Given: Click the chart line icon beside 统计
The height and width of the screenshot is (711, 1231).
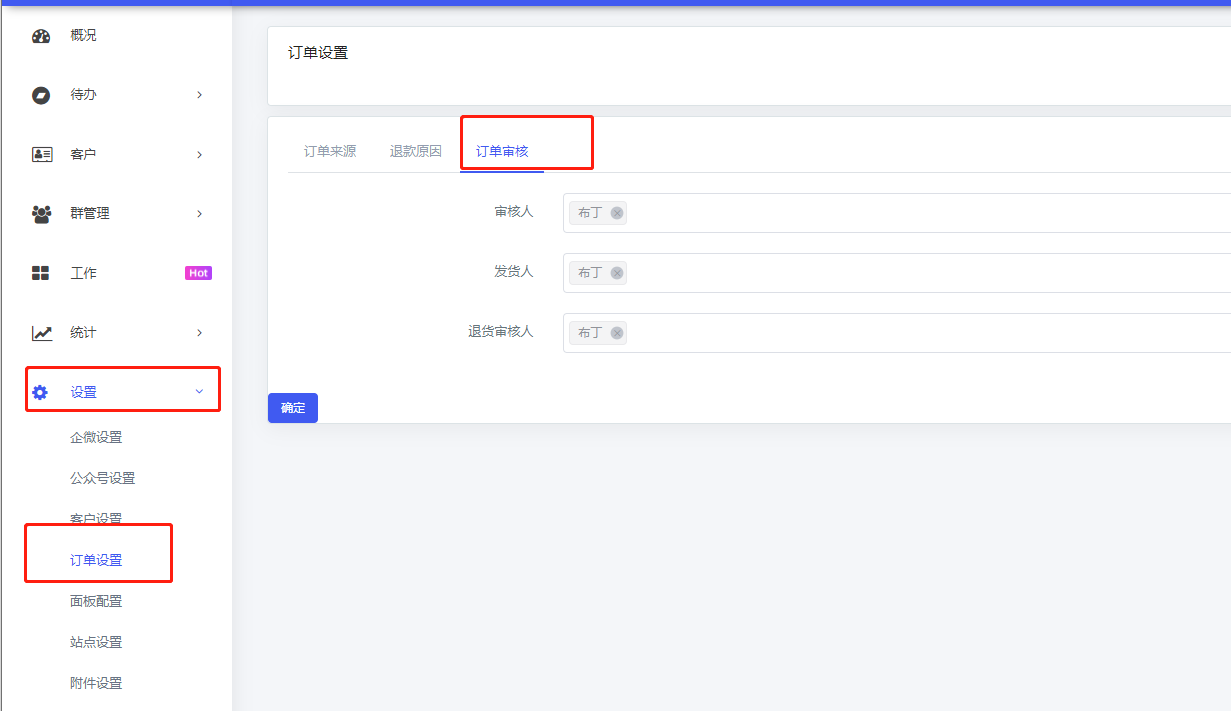Looking at the screenshot, I should point(42,333).
